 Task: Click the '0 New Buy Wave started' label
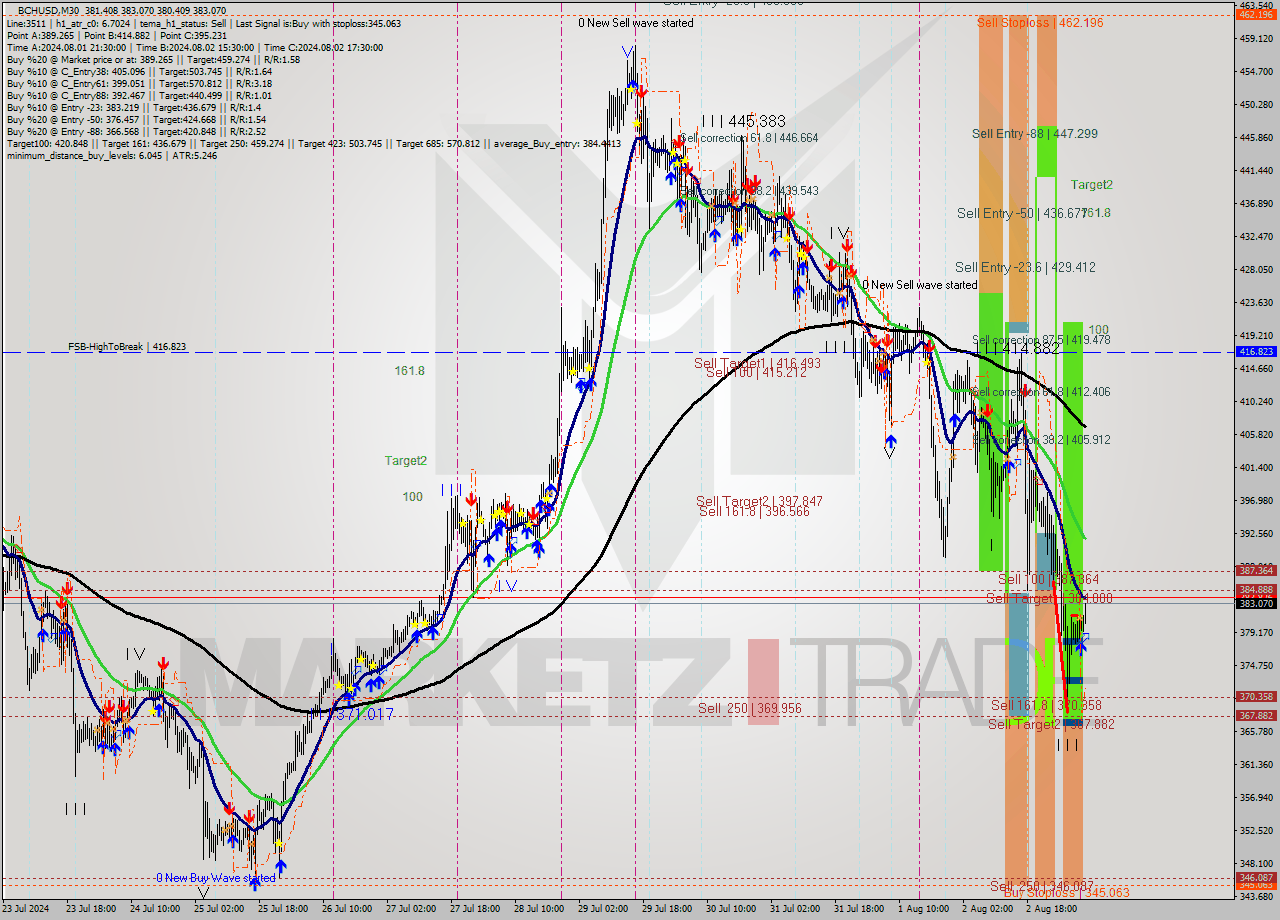tap(215, 878)
